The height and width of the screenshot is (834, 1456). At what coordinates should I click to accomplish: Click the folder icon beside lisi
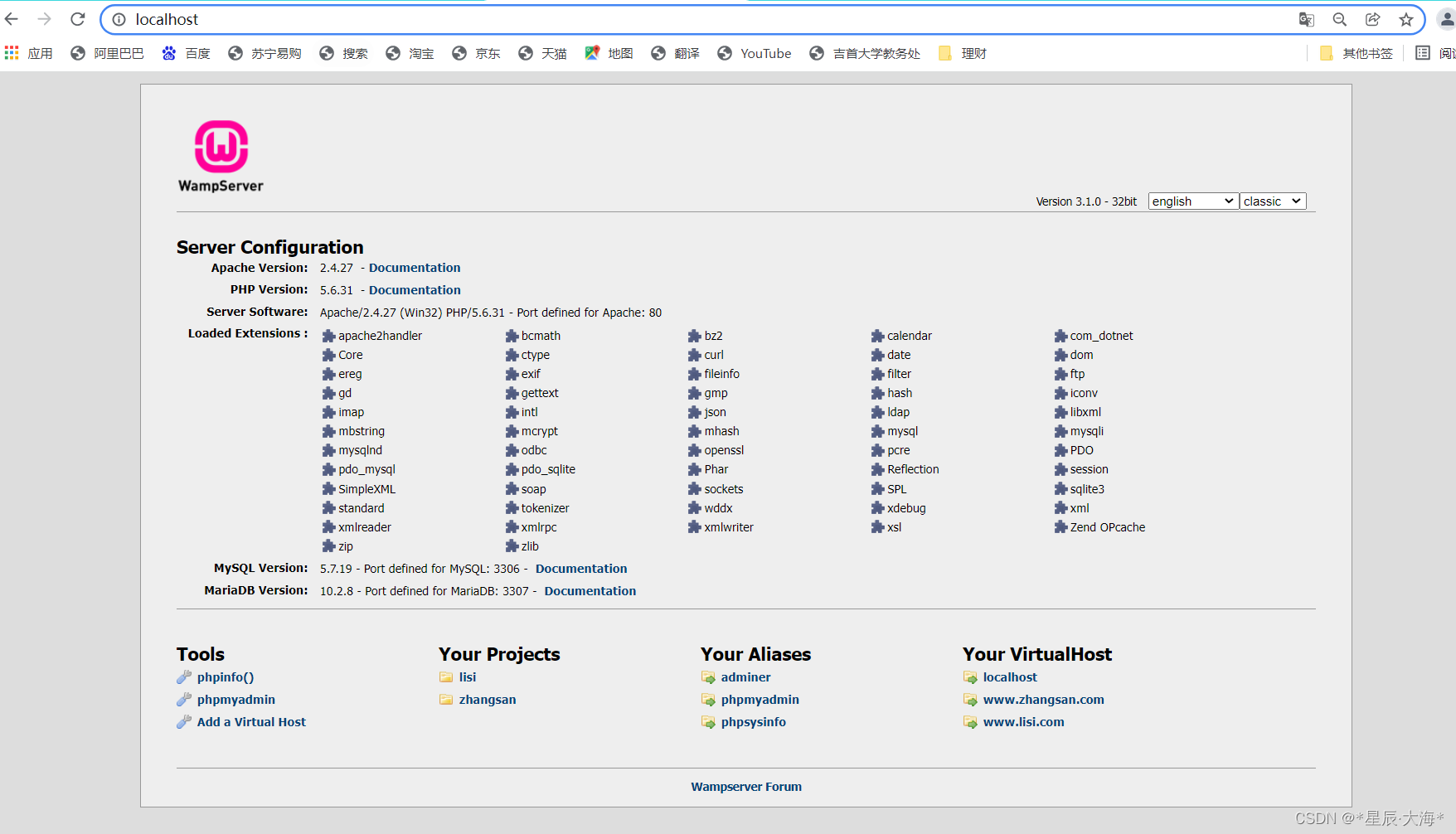click(x=446, y=677)
